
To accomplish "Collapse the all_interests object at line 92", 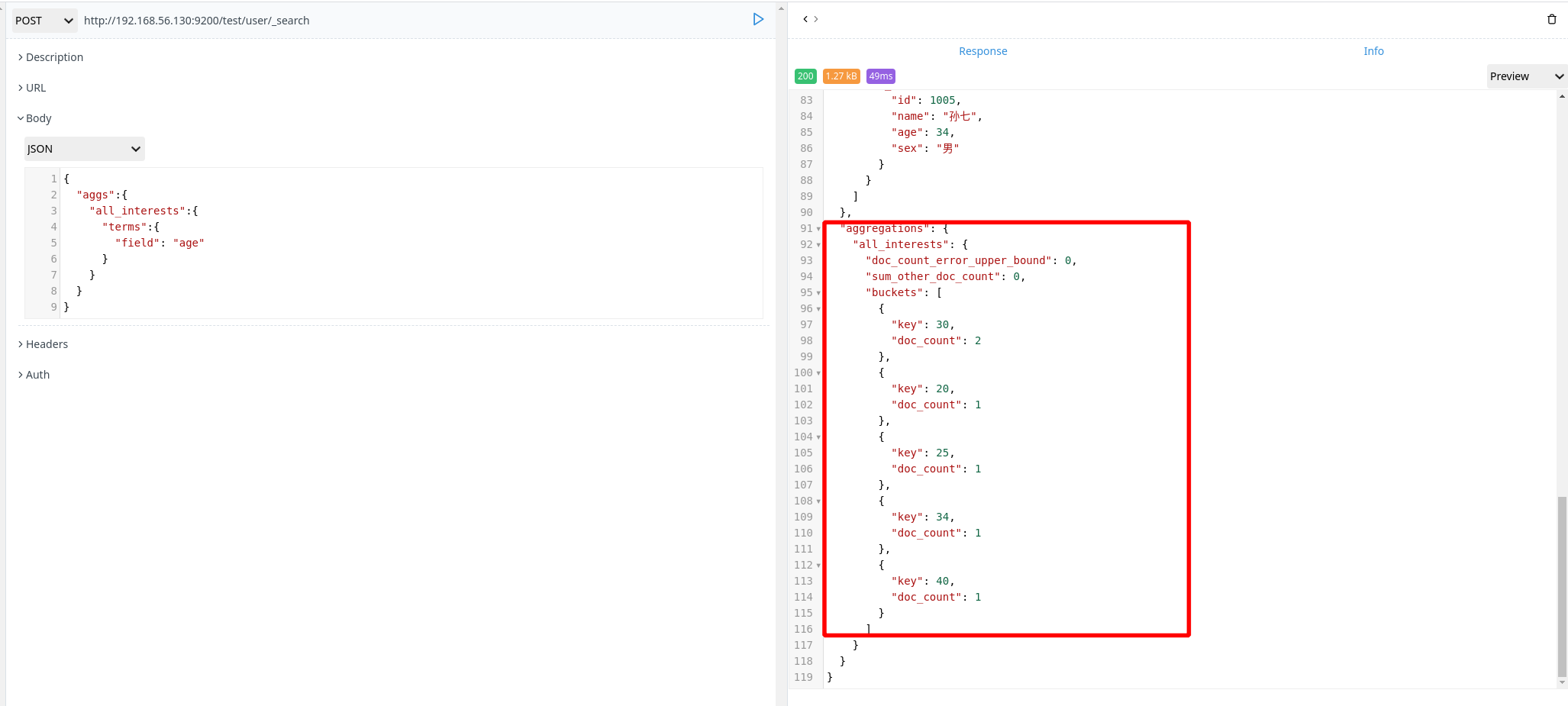I will click(818, 244).
